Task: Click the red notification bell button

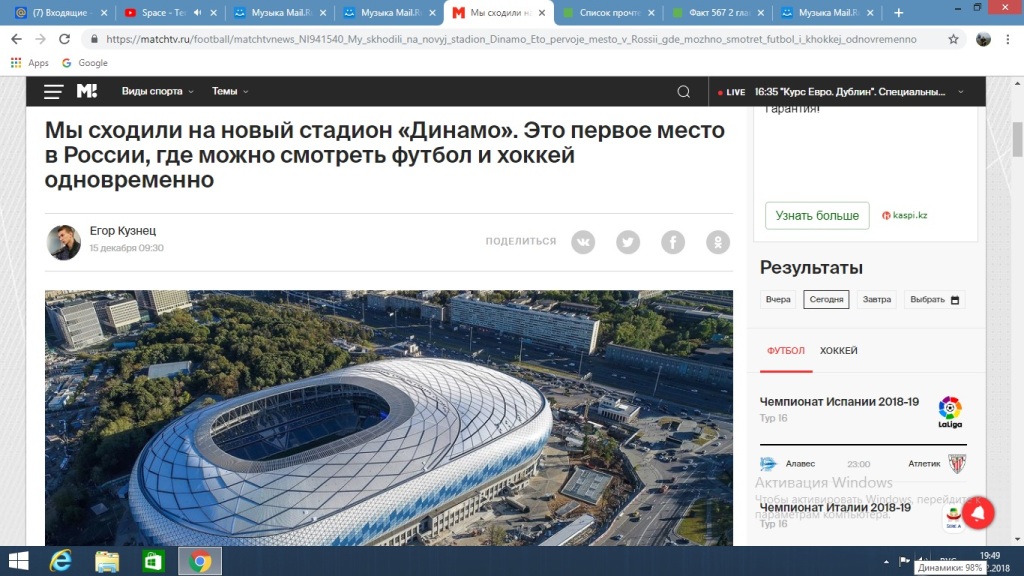Action: (x=978, y=513)
